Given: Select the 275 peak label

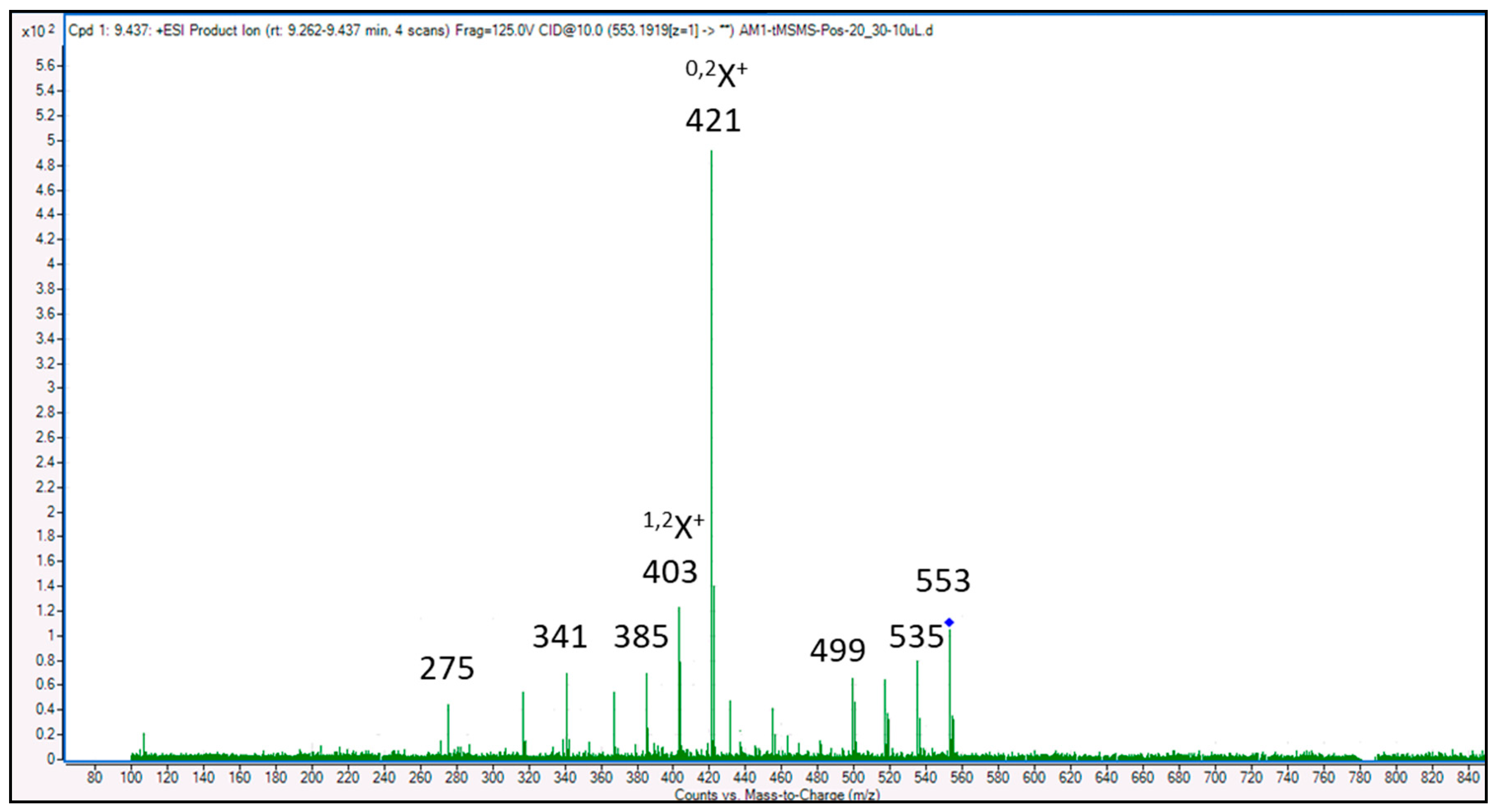Looking at the screenshot, I should pyautogui.click(x=446, y=668).
